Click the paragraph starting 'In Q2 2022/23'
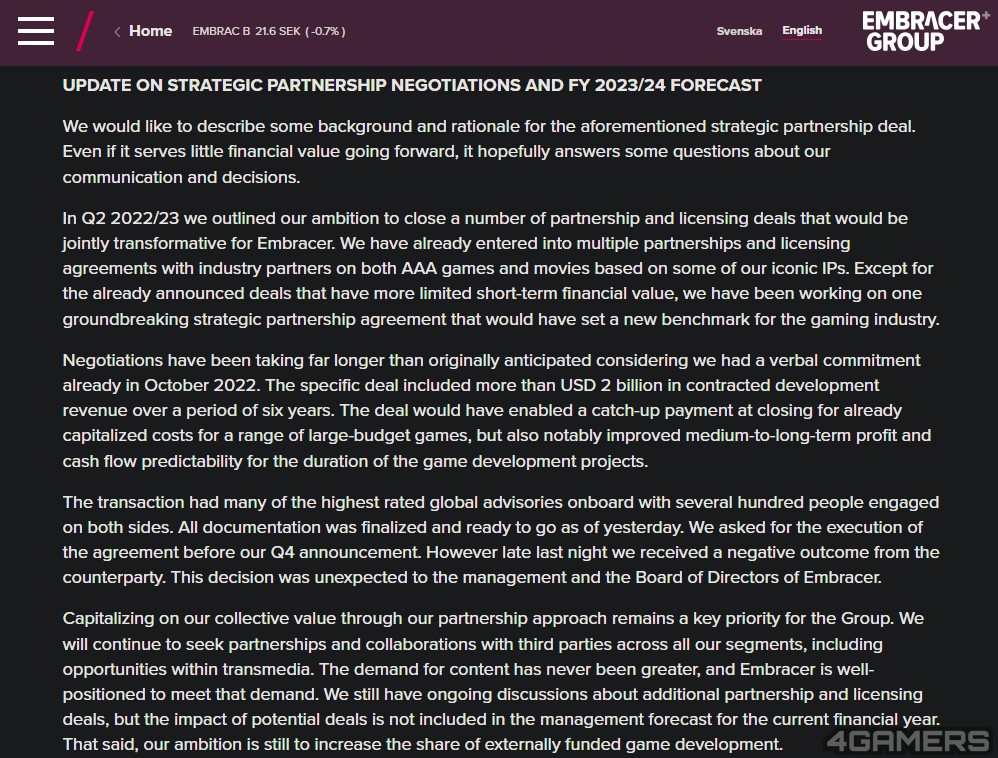The image size is (998, 758). tap(501, 269)
